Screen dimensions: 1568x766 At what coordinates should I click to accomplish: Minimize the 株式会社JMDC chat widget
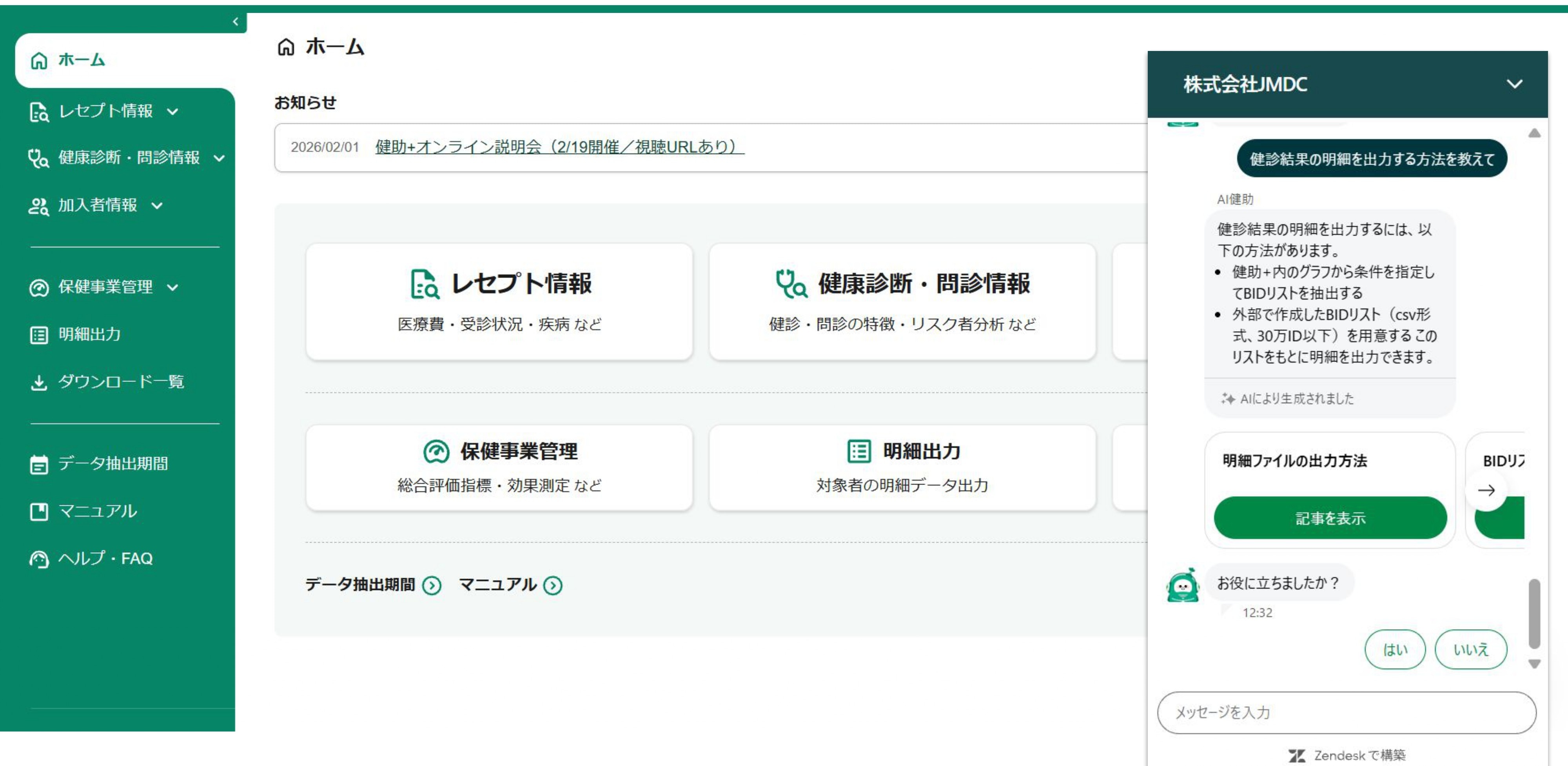[1514, 84]
